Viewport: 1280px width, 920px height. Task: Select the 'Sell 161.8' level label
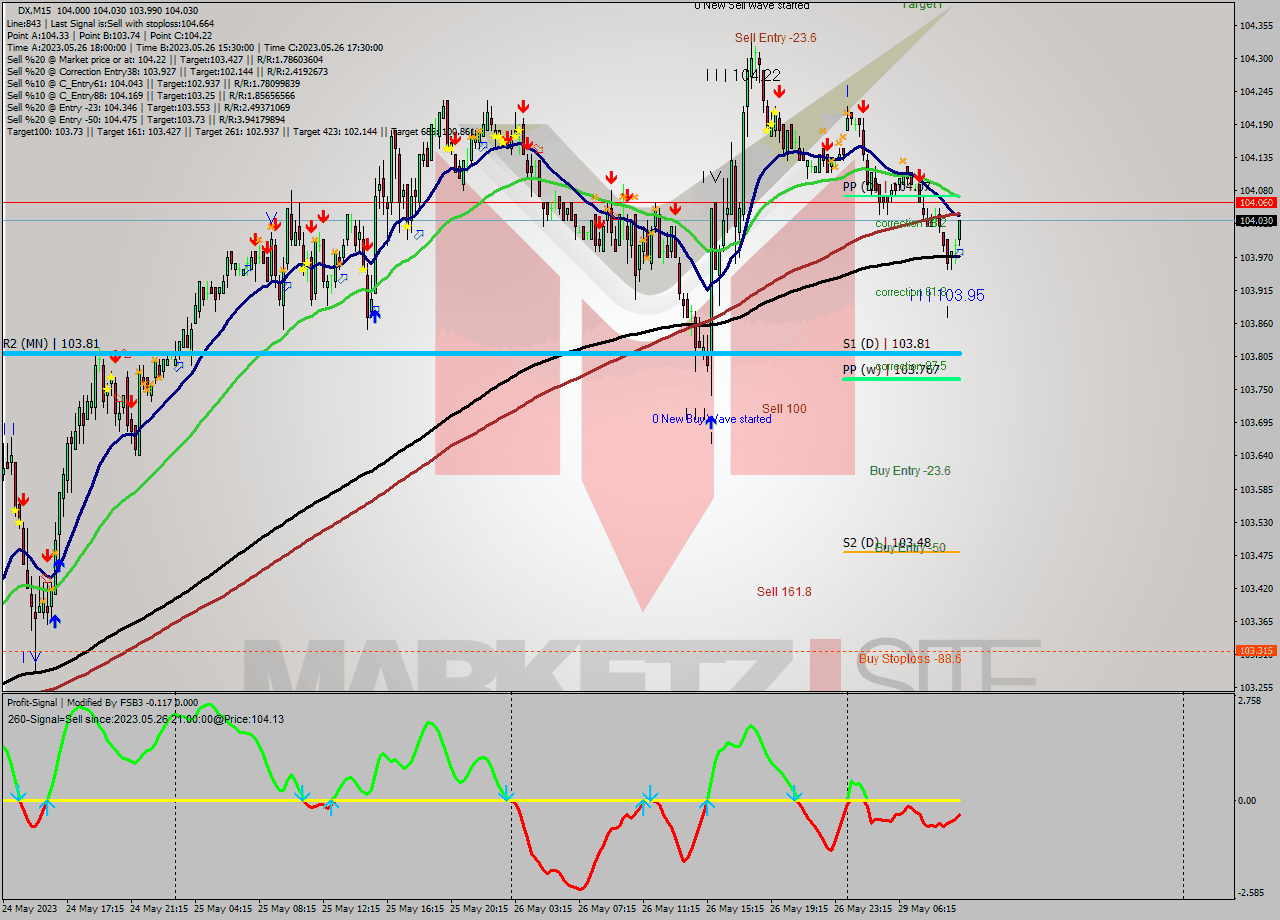[x=784, y=592]
